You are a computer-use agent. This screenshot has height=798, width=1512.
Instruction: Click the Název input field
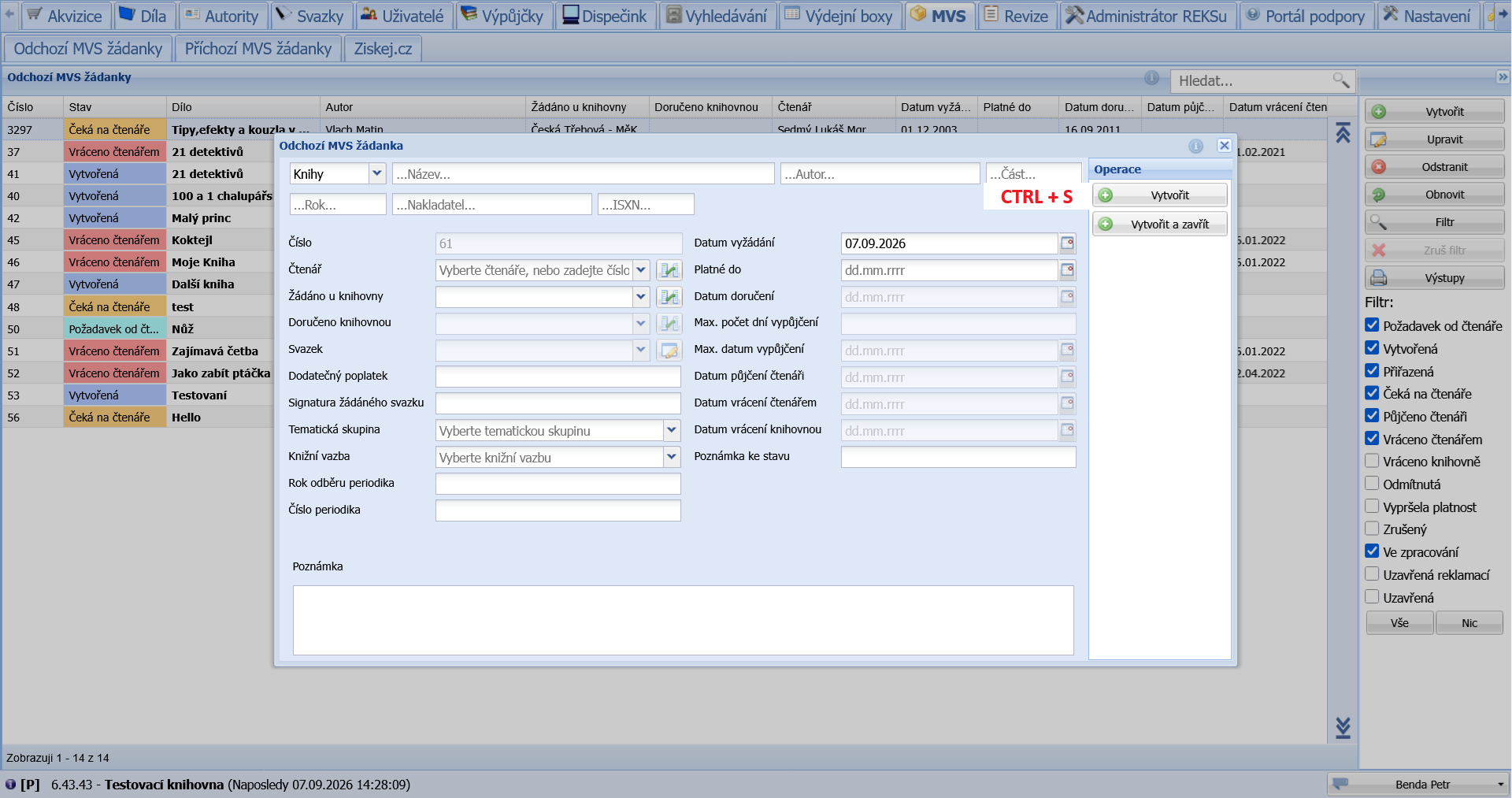tap(583, 174)
